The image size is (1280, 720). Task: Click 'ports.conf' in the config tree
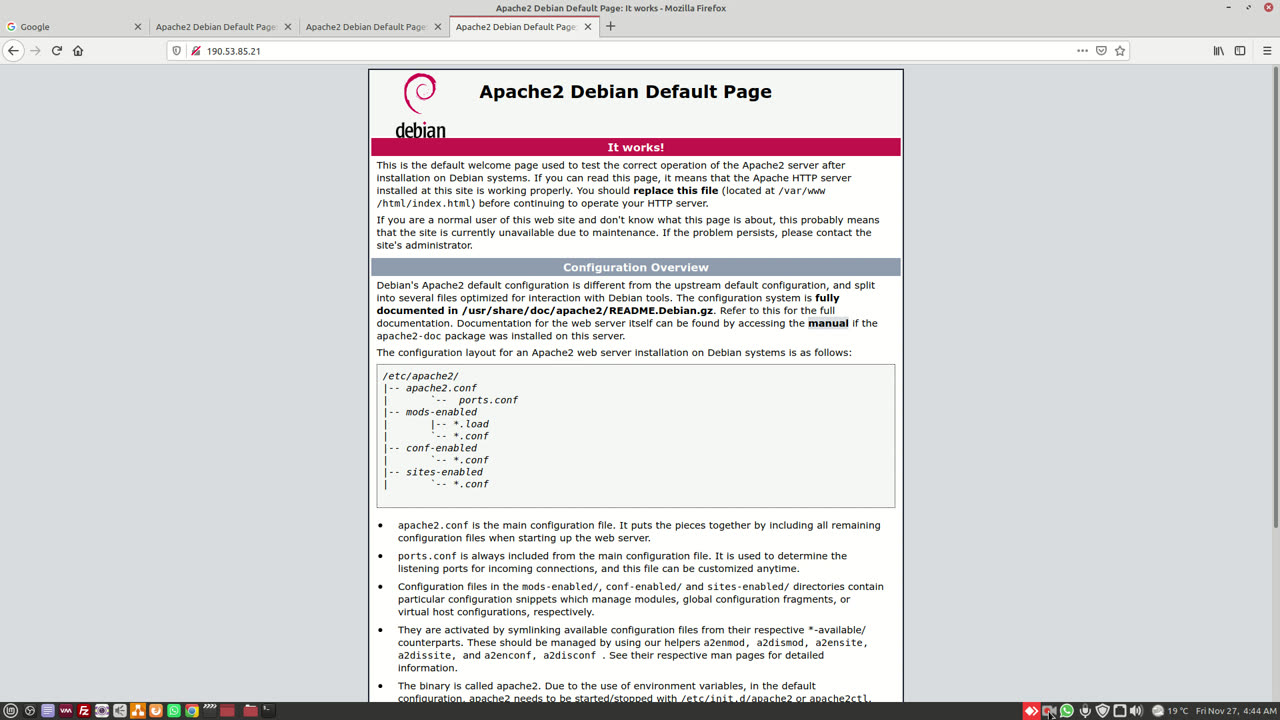click(x=488, y=400)
